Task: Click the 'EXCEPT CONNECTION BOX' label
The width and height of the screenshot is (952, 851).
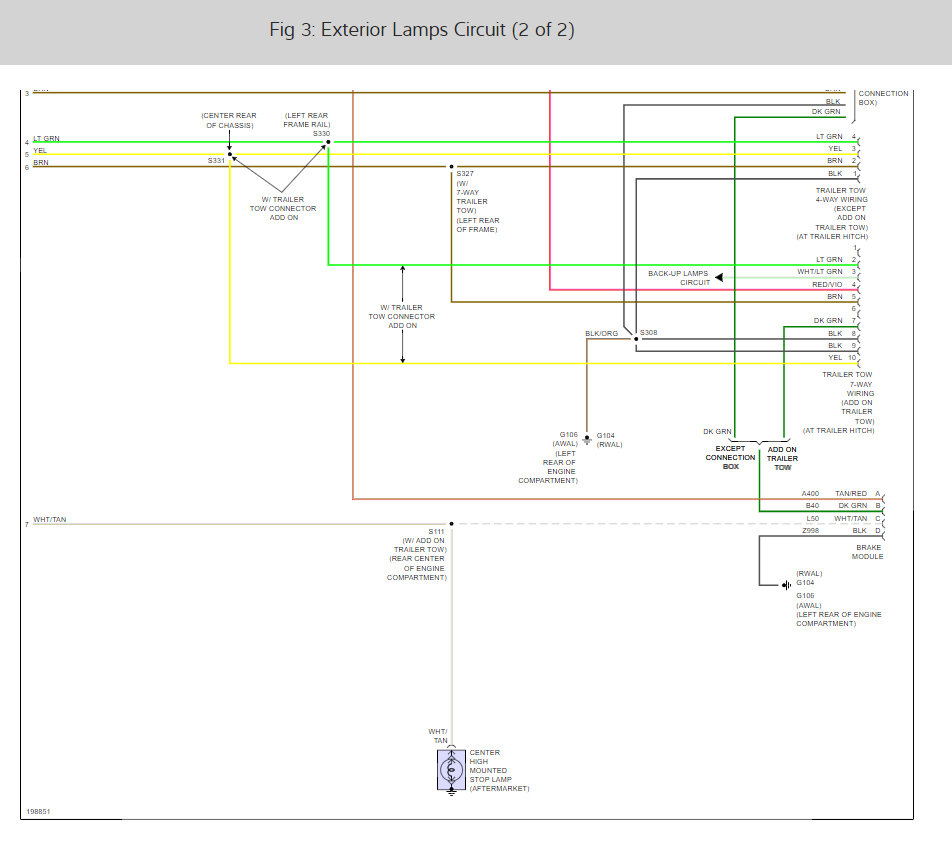Action: coord(730,458)
